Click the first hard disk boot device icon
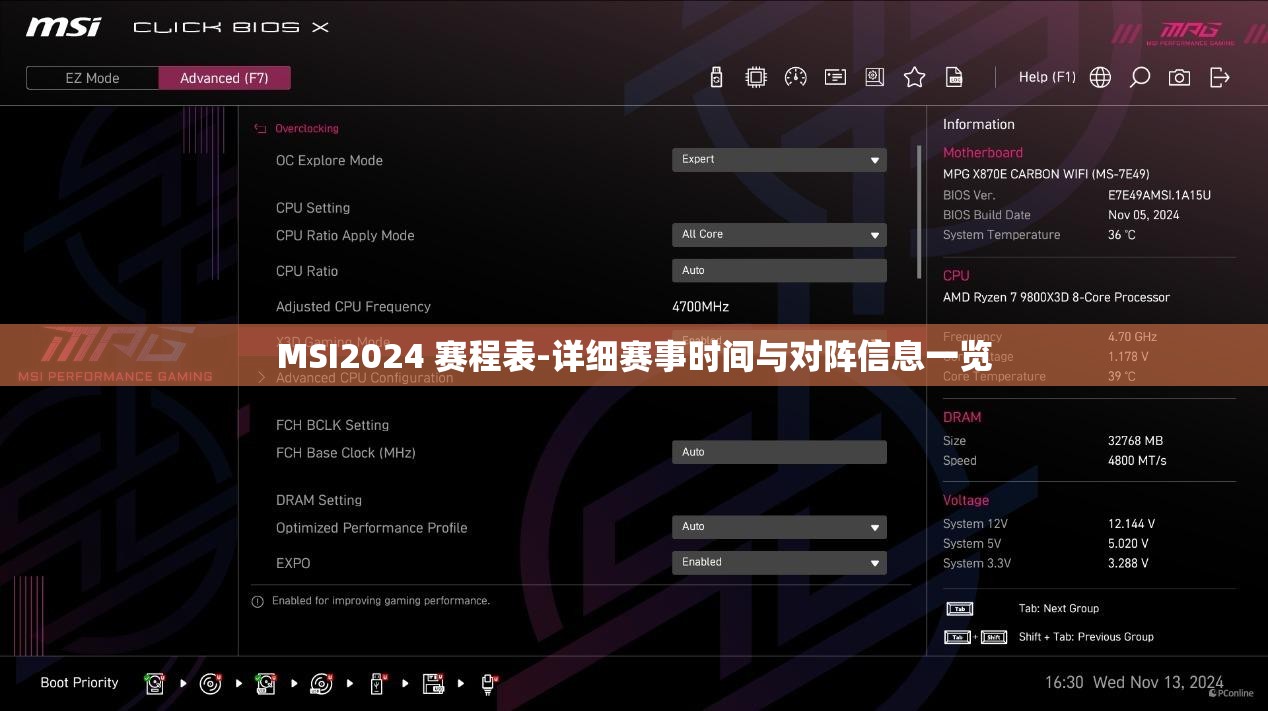 click(x=155, y=683)
